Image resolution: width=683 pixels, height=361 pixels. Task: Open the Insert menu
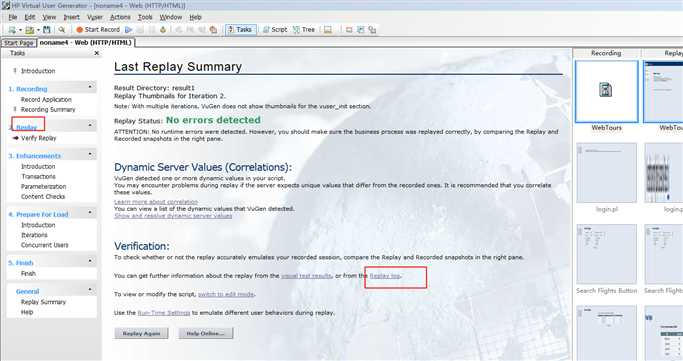tap(71, 17)
